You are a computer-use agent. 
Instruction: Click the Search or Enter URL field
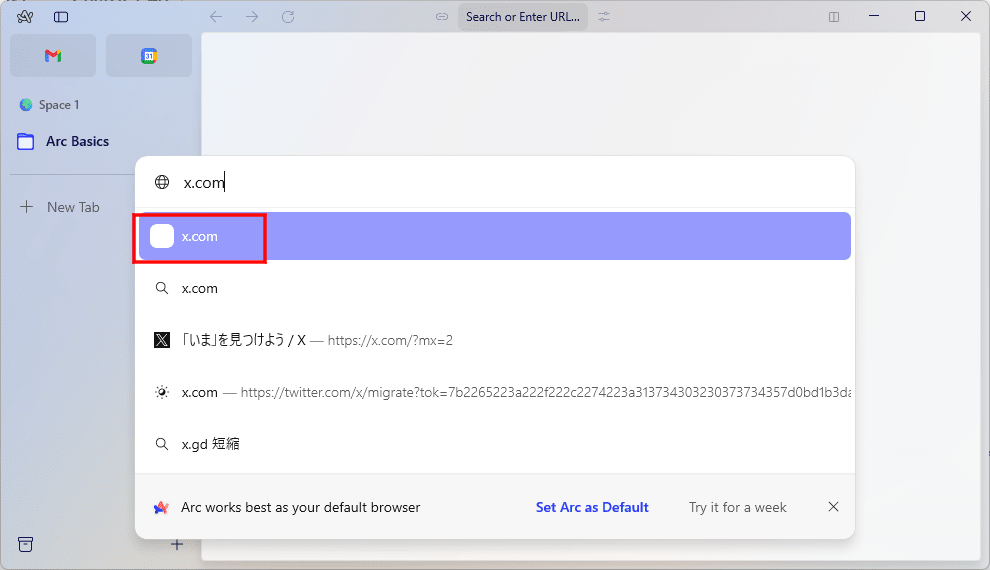point(523,17)
